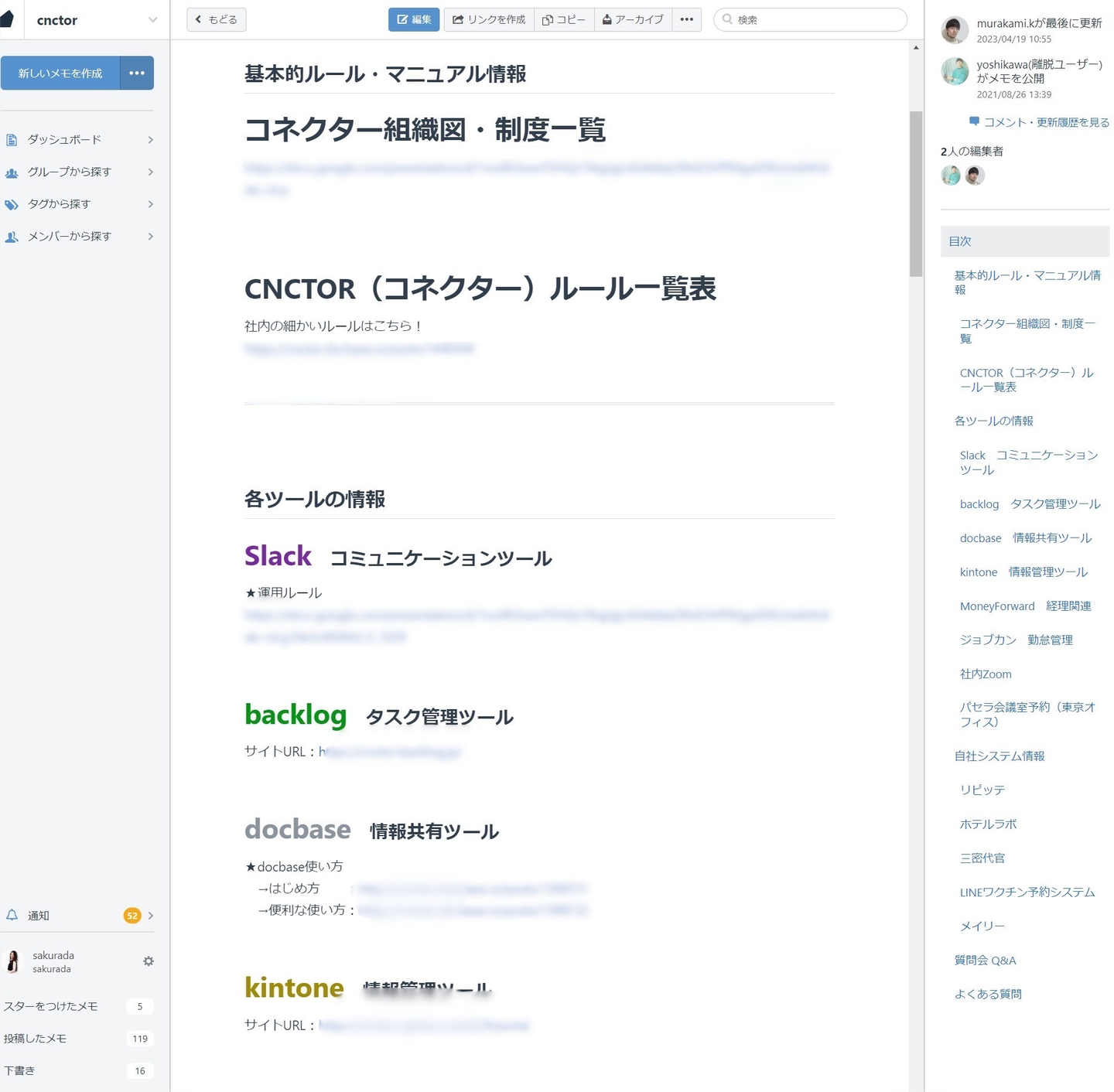Screen dimensions: 1114x1092
Task: Expand the ダッシュボード chevron
Action: (x=151, y=140)
